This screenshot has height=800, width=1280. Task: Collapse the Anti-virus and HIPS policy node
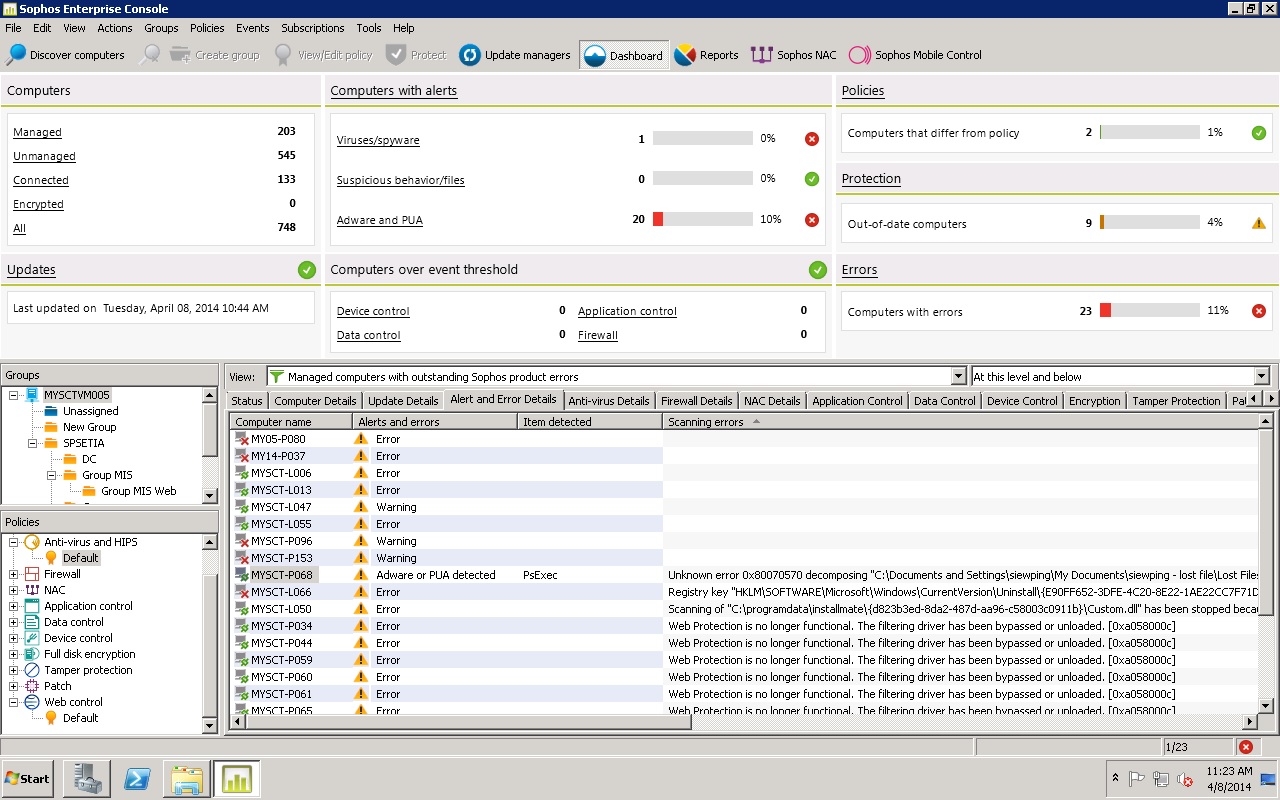click(14, 542)
